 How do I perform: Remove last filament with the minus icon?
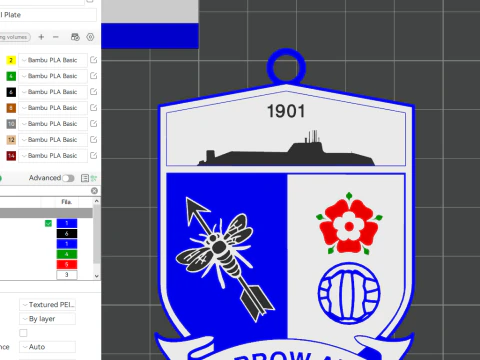pyautogui.click(x=56, y=37)
